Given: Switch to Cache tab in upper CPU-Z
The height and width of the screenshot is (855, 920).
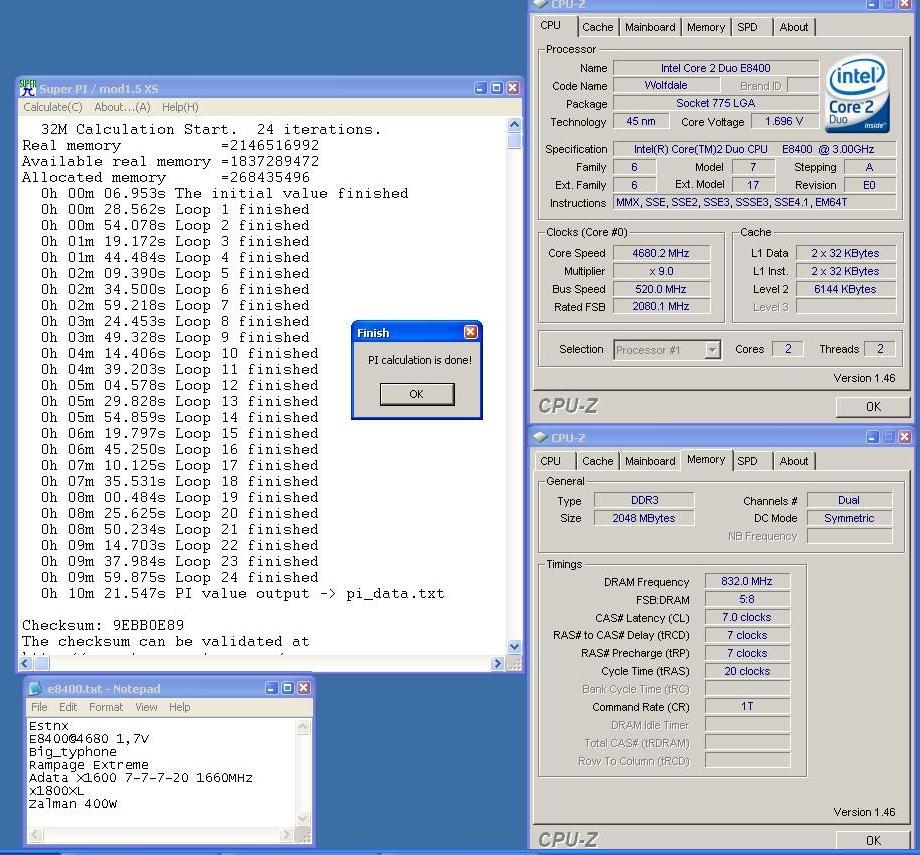Looking at the screenshot, I should click(x=597, y=27).
